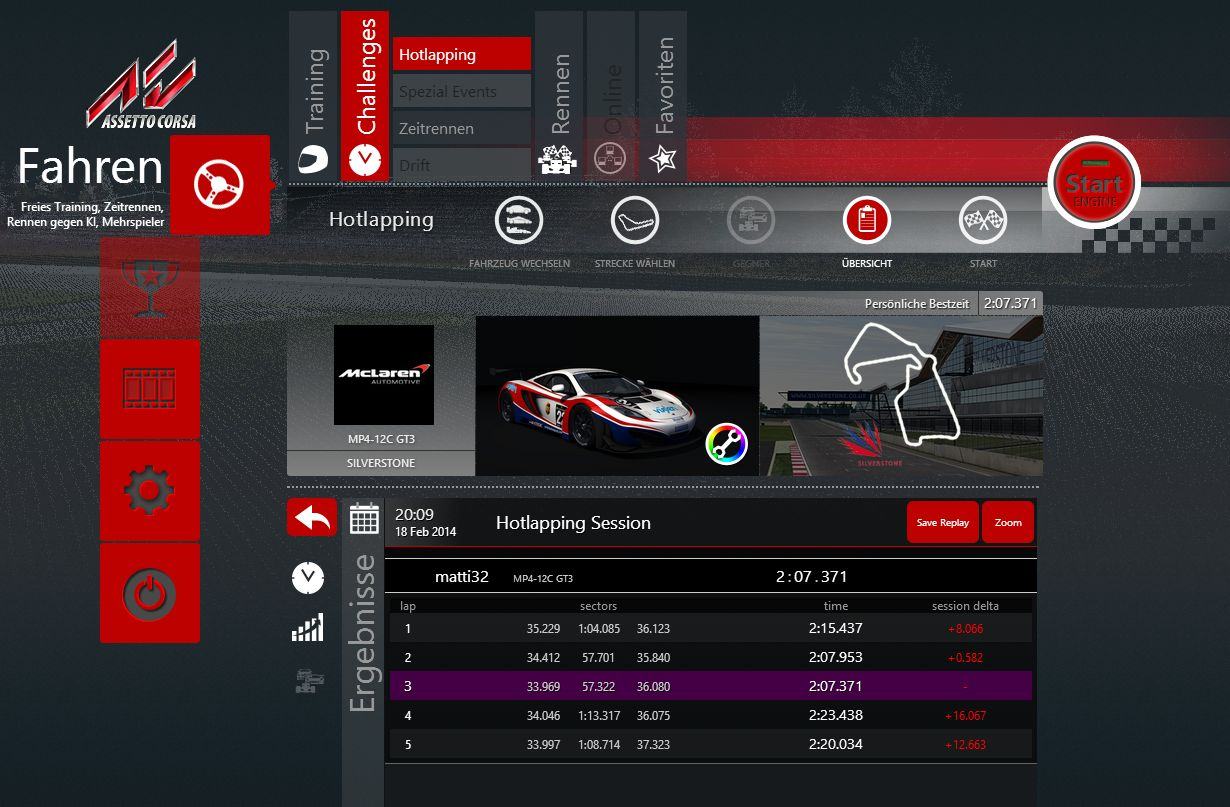Open the Übersicht clipboard icon
This screenshot has height=807, width=1230.
[x=867, y=220]
